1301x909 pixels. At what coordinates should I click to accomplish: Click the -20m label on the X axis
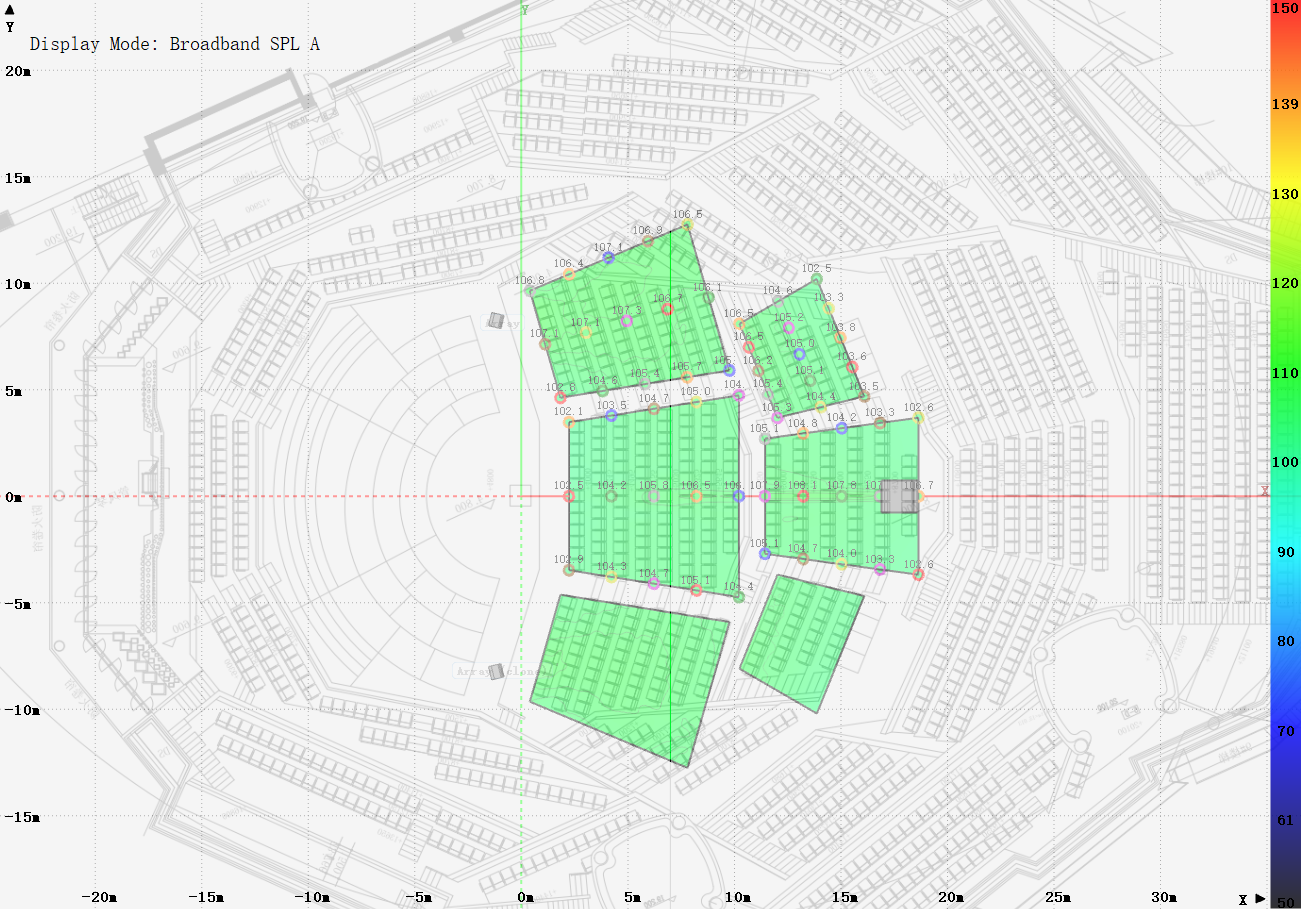[98, 897]
